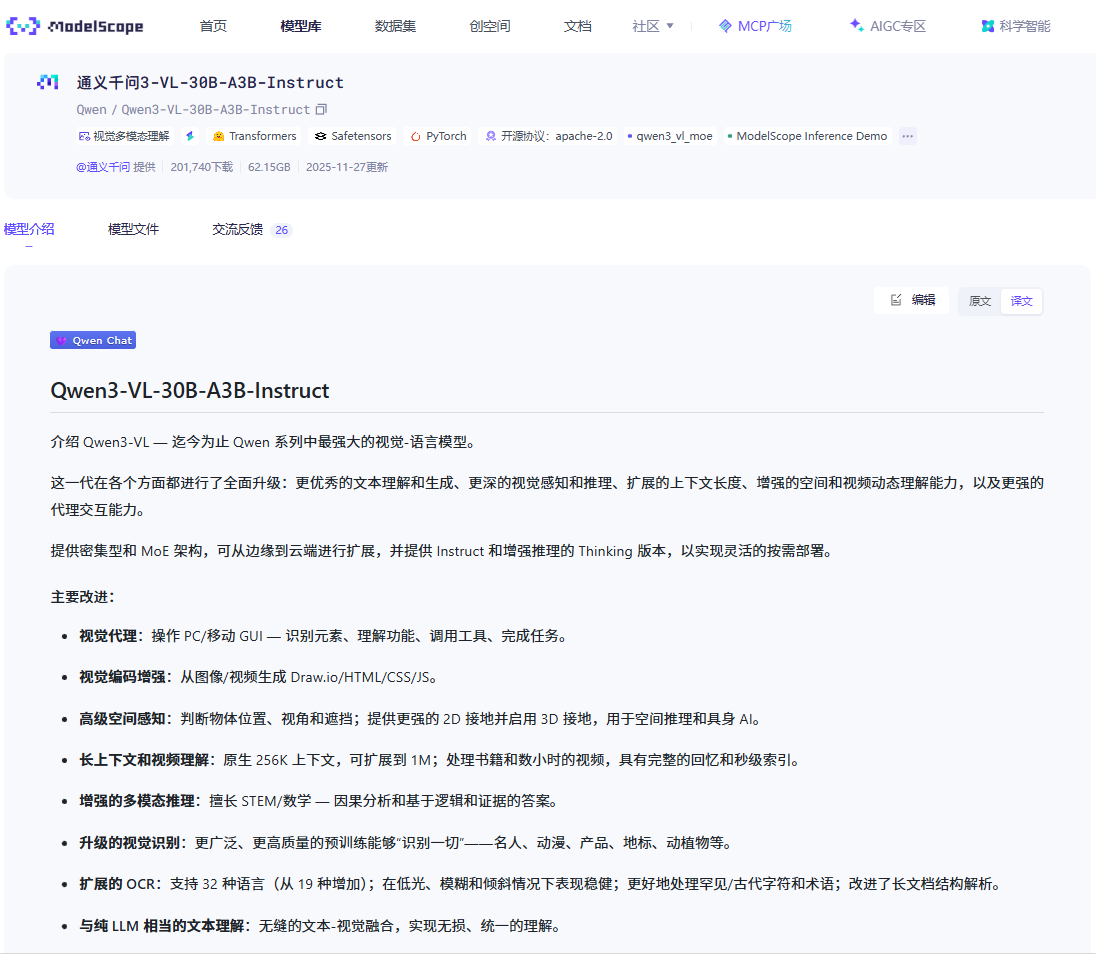
Task: Click the Qwen model avatar icon
Action: click(x=48, y=82)
